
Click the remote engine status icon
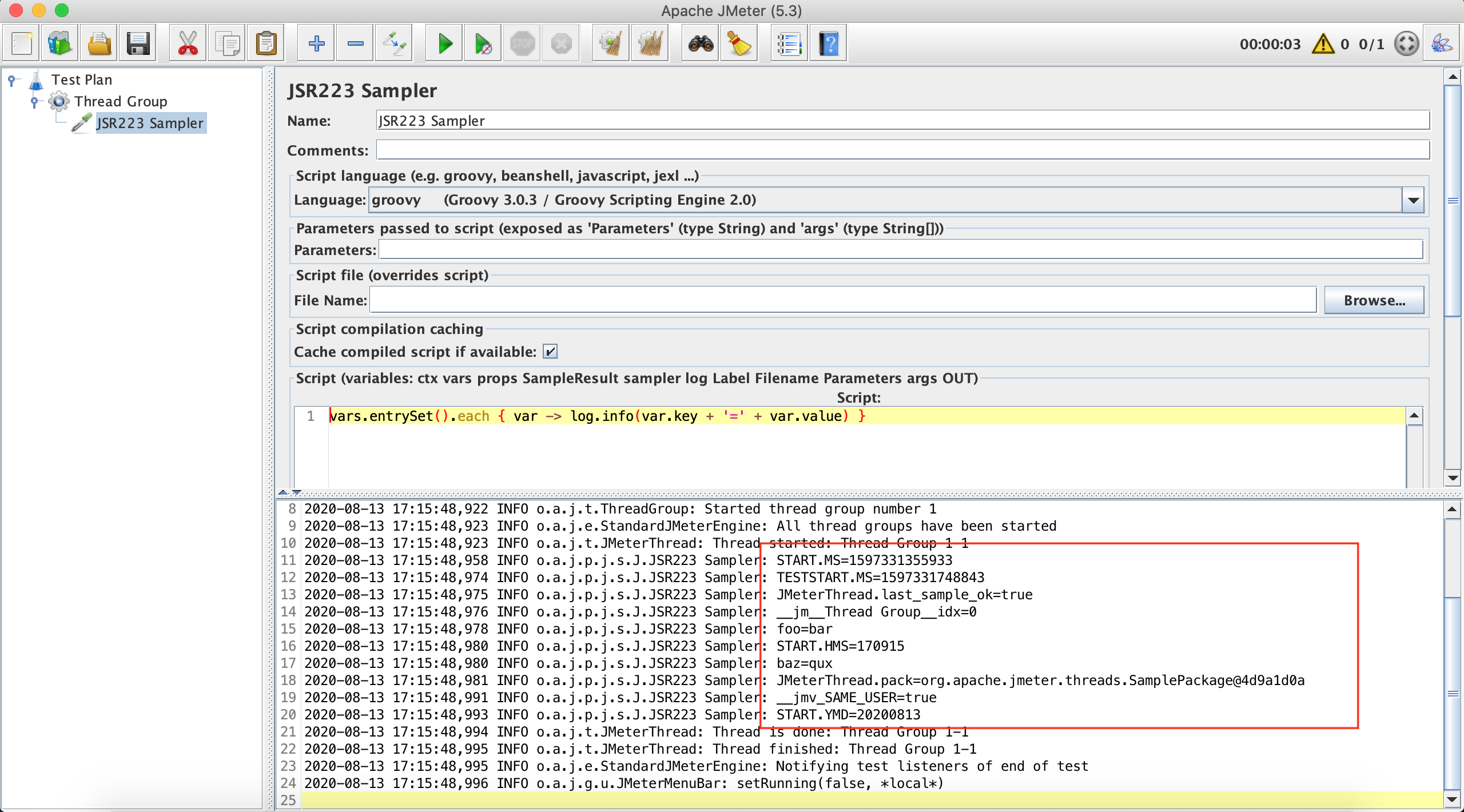pos(1406,43)
